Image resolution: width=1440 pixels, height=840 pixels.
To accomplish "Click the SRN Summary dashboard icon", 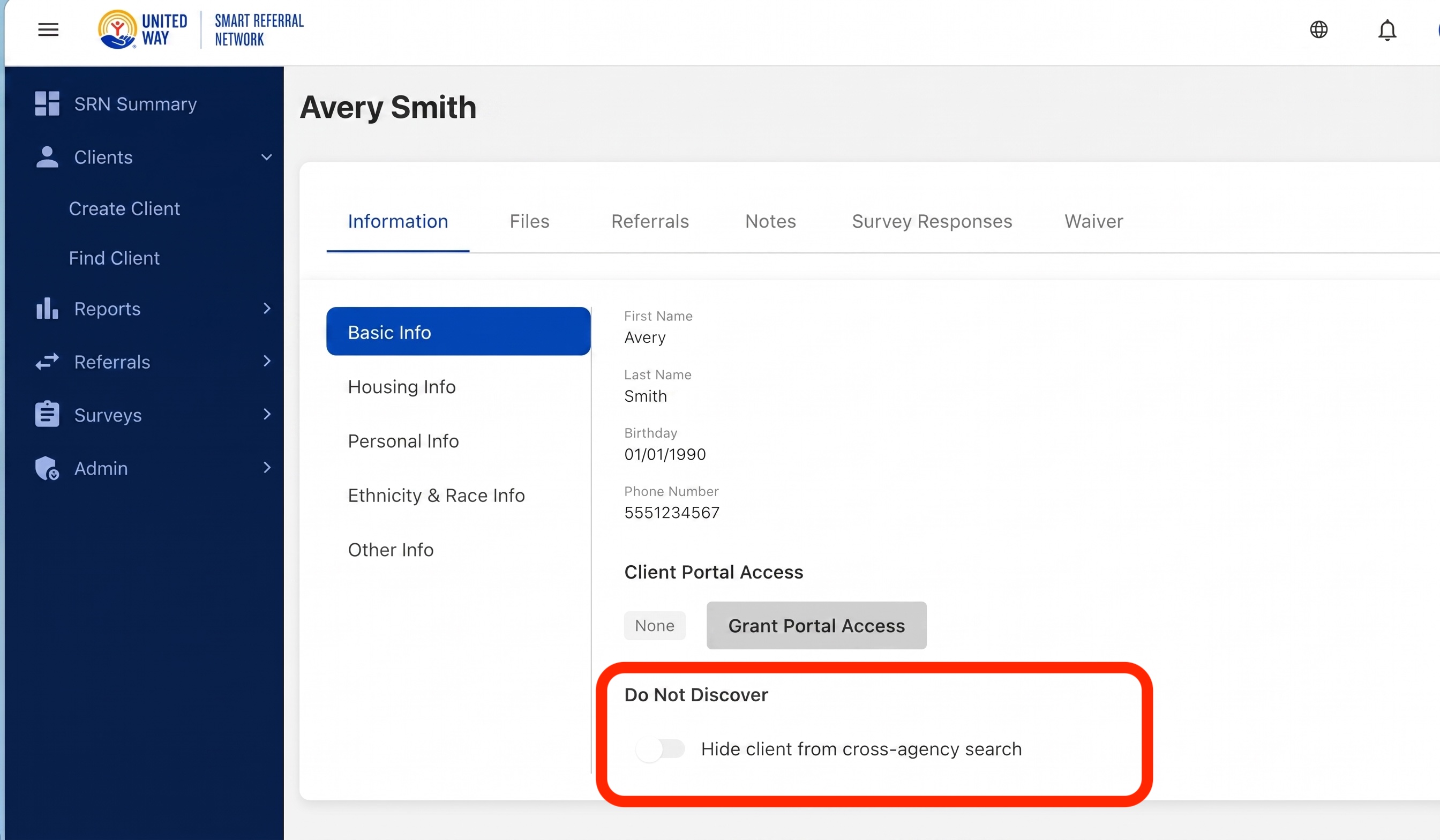I will [x=47, y=103].
